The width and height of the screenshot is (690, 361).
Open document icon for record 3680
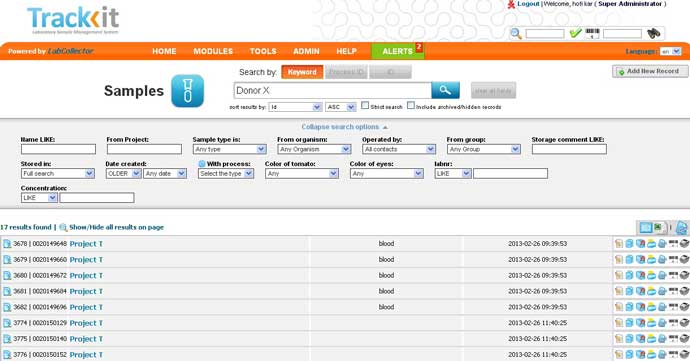7,275
